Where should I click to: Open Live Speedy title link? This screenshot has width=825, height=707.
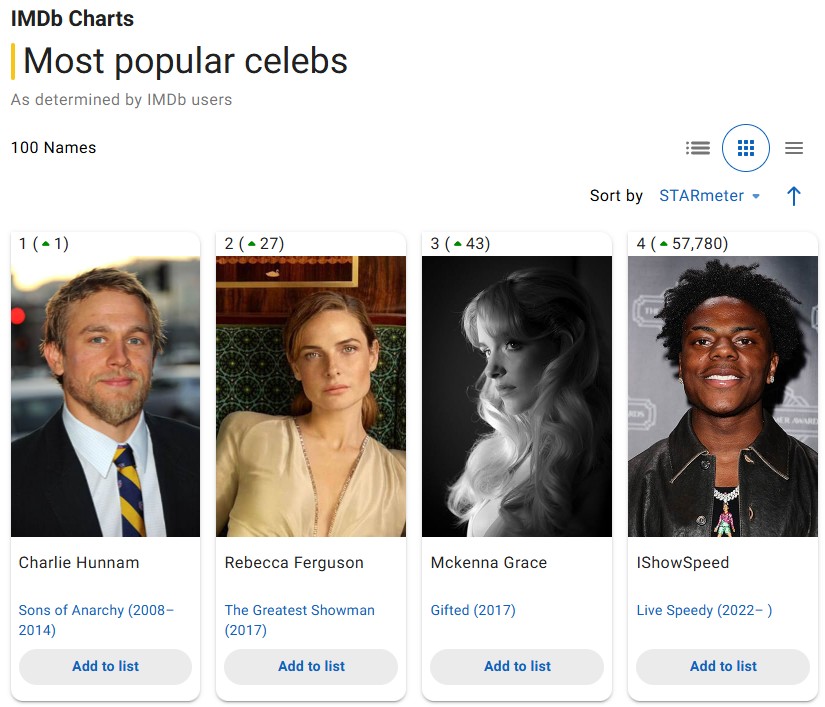tap(704, 610)
